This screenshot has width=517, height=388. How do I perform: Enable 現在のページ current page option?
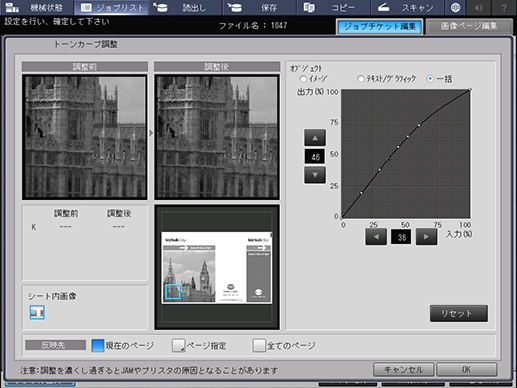(98, 346)
